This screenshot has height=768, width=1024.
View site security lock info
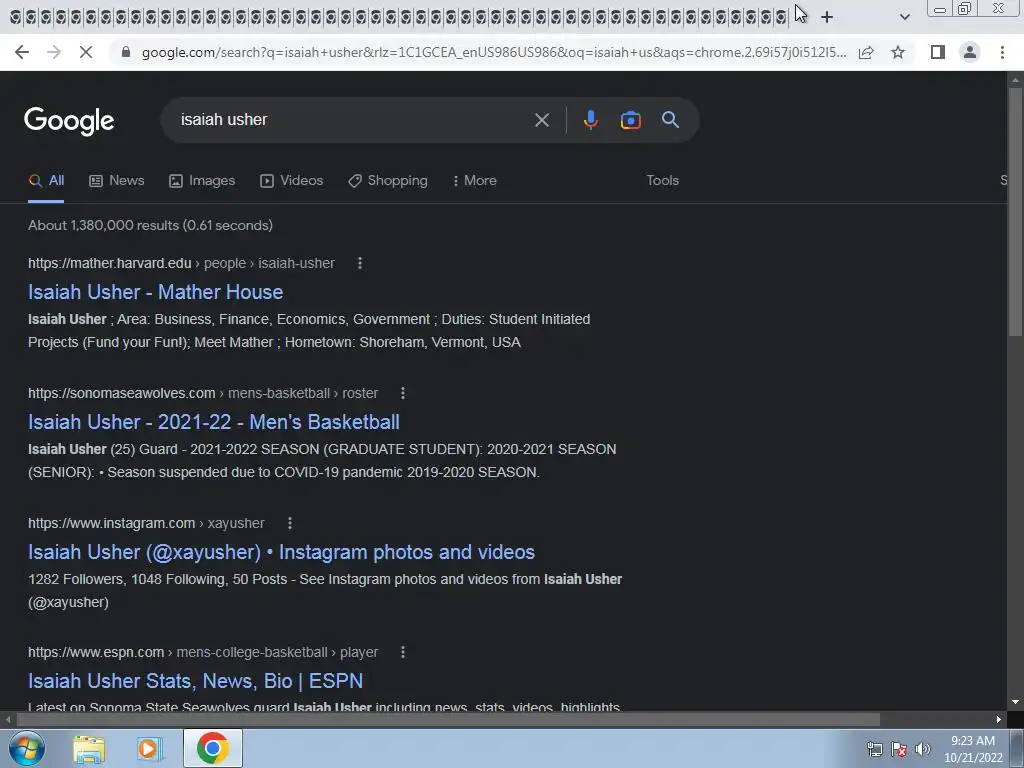coord(126,52)
